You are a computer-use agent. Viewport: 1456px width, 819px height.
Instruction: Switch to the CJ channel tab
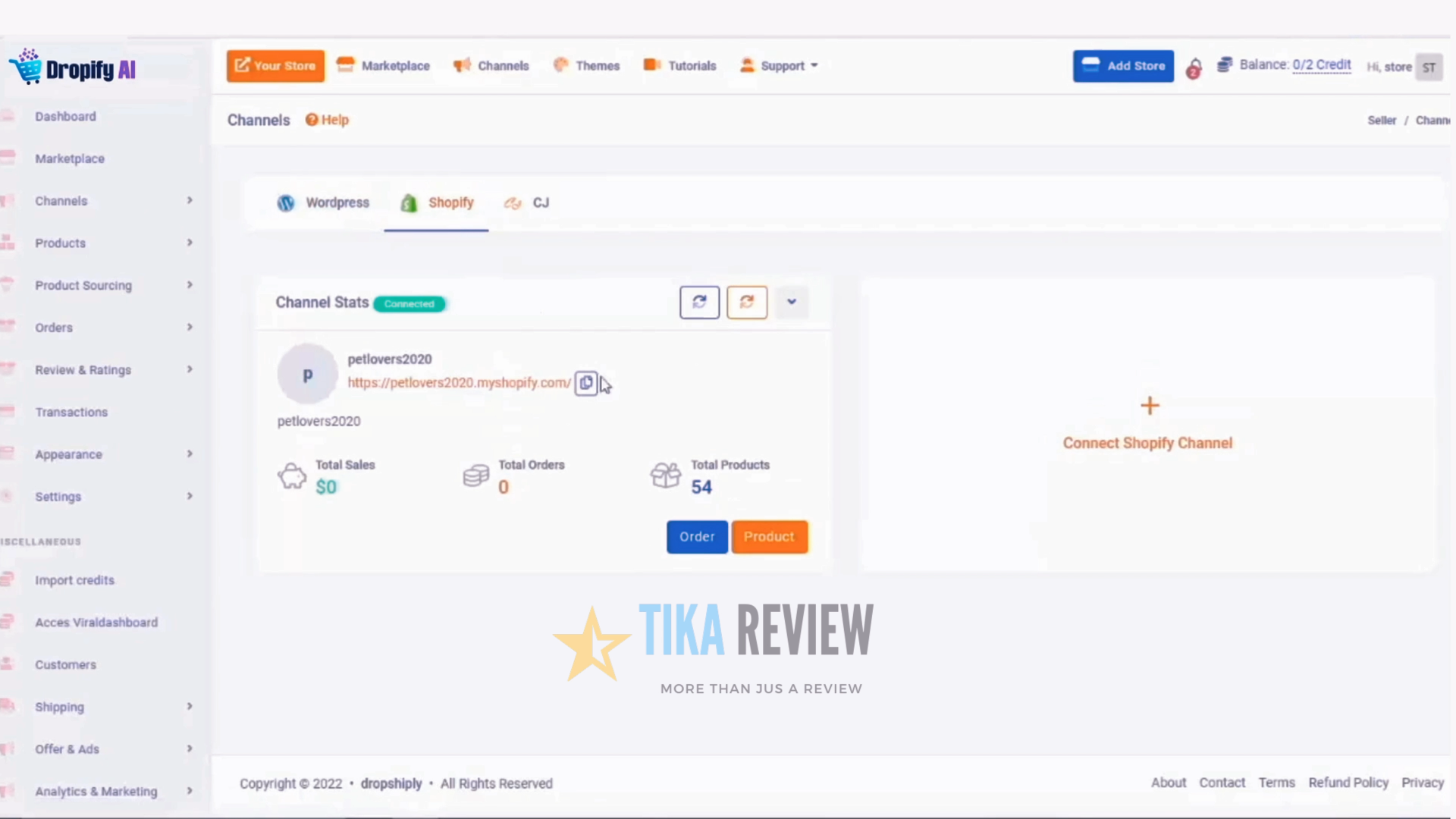[526, 202]
